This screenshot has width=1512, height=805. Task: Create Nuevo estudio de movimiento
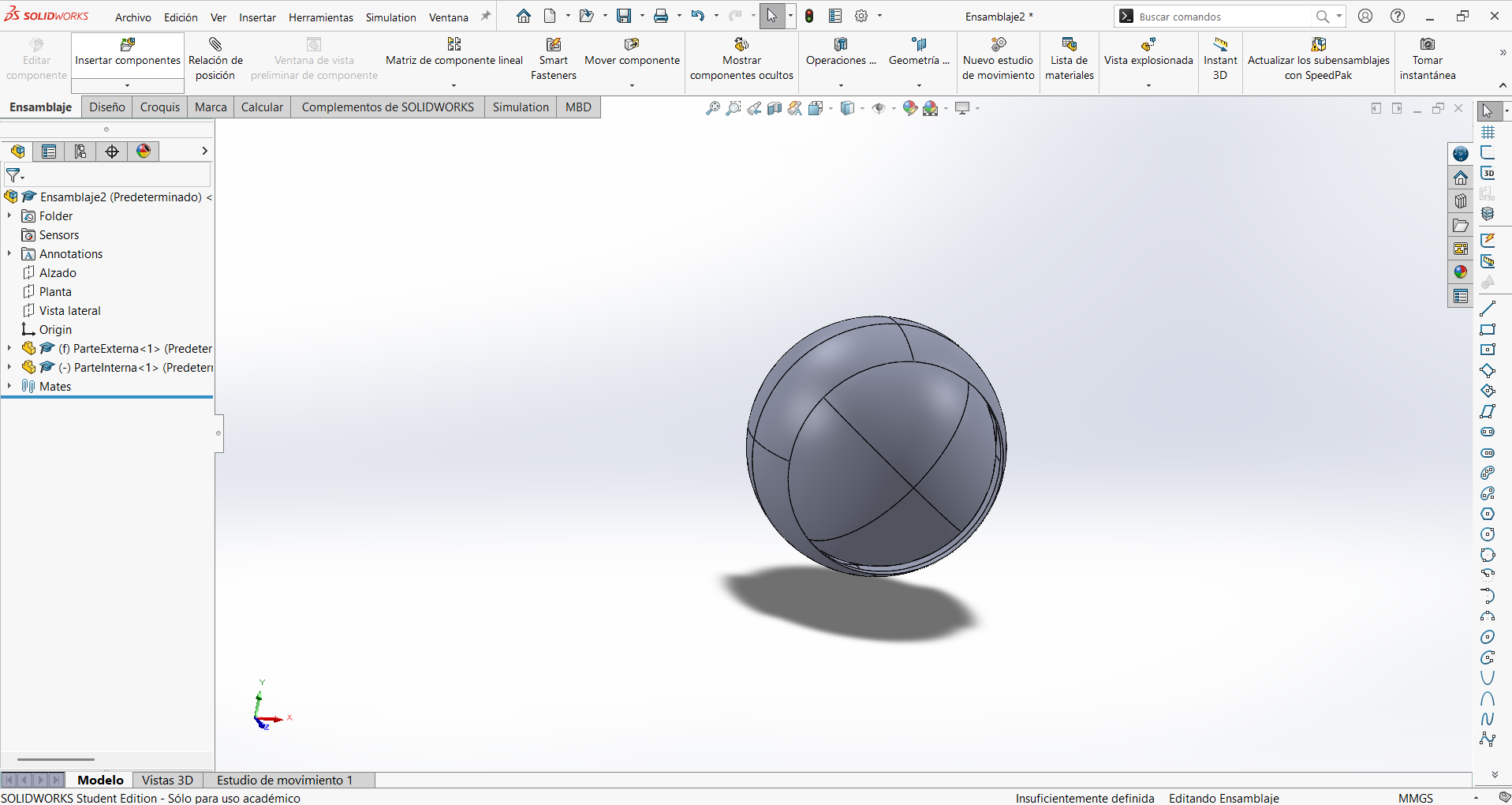998,59
